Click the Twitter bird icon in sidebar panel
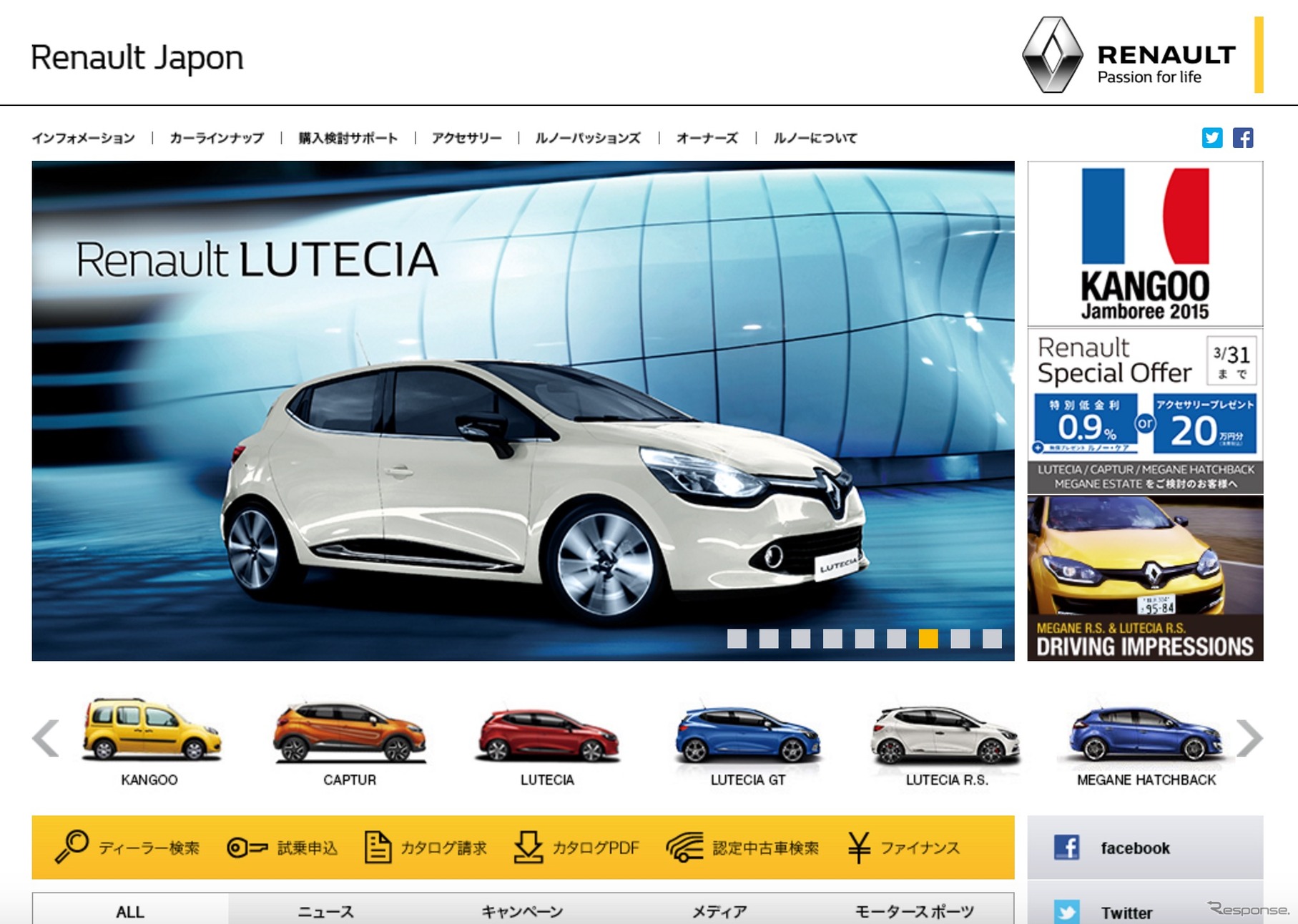 pos(1067,912)
